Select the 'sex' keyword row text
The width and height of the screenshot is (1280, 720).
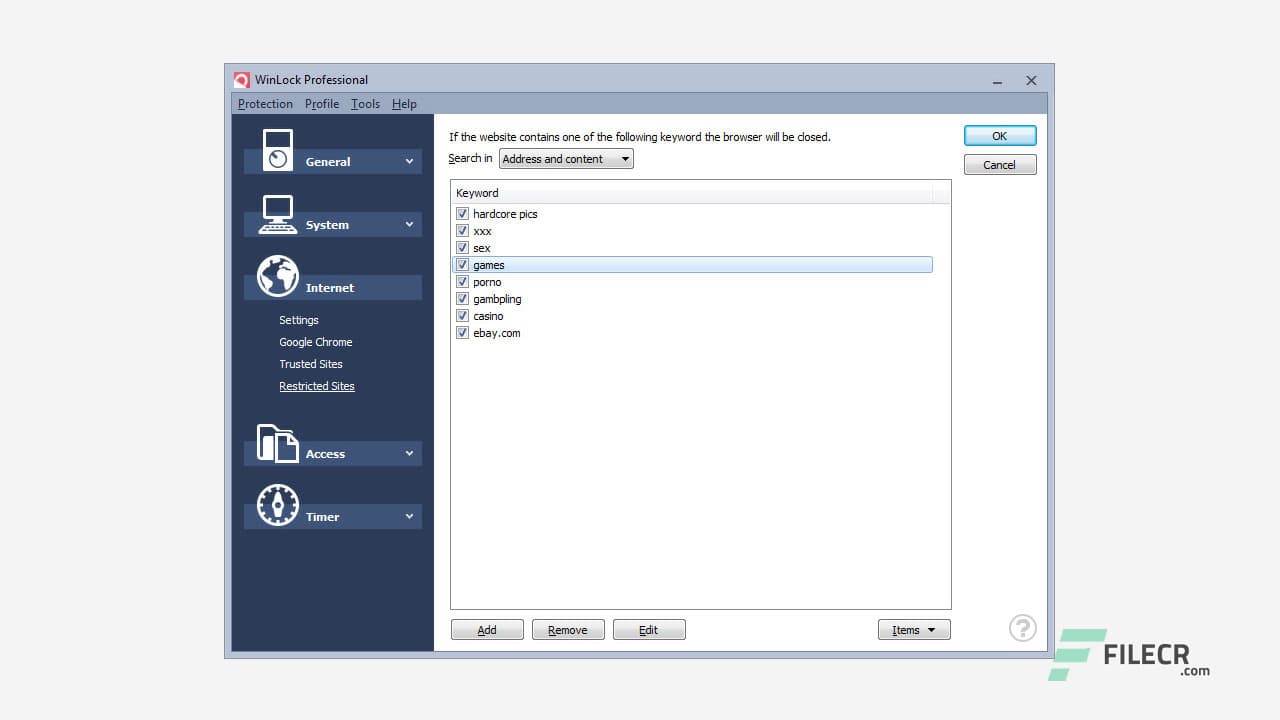(x=482, y=248)
